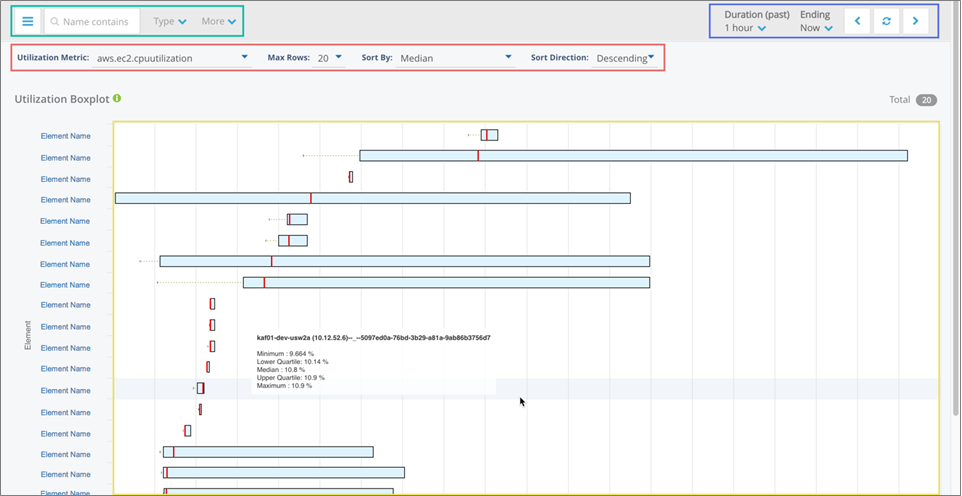Image resolution: width=962 pixels, height=496 pixels.
Task: Open the Ending Now dropdown
Action: pyautogui.click(x=816, y=28)
